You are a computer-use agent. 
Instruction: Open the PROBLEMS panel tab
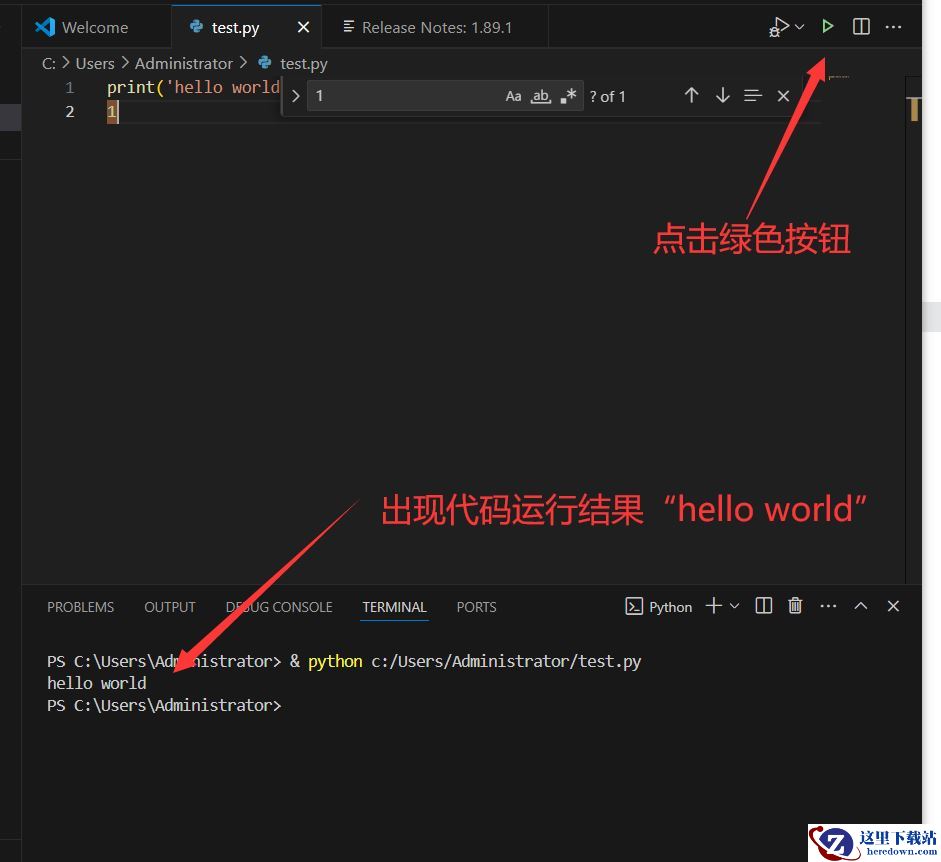[80, 607]
